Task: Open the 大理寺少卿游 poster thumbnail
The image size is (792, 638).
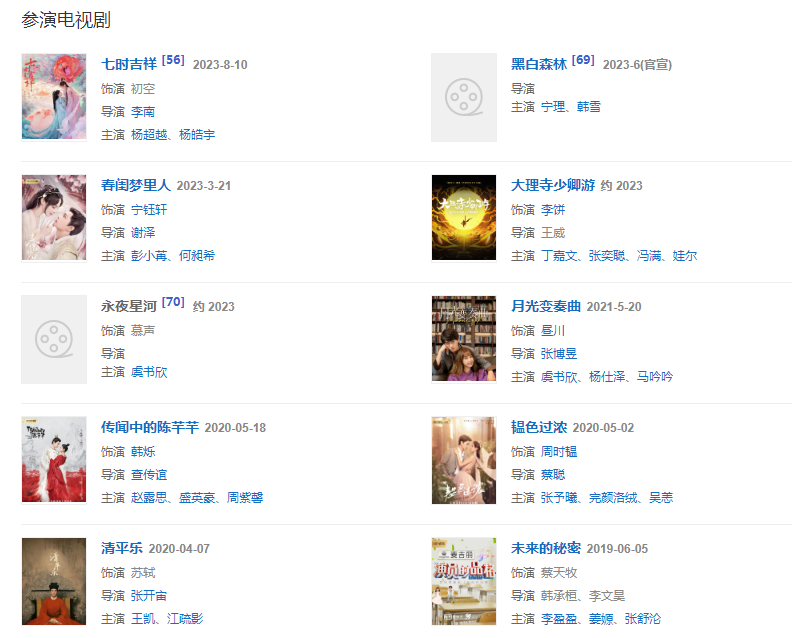Action: tap(464, 218)
